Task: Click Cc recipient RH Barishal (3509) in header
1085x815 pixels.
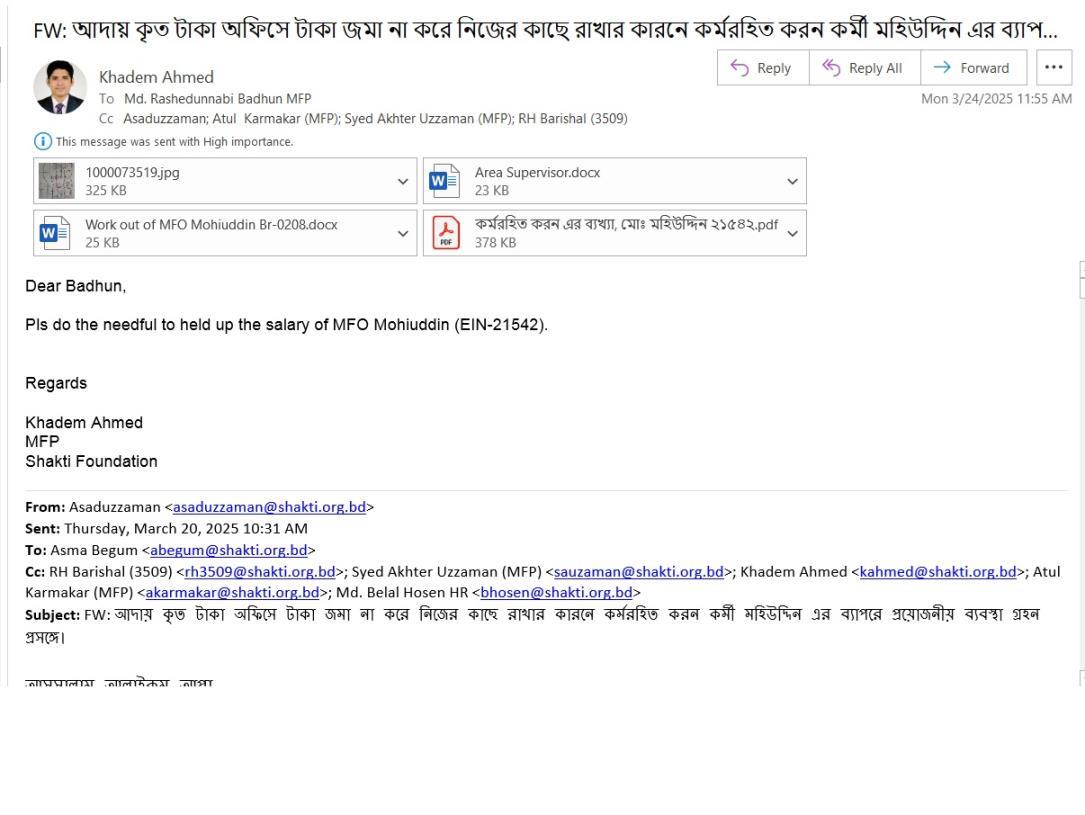Action: pyautogui.click(x=573, y=118)
